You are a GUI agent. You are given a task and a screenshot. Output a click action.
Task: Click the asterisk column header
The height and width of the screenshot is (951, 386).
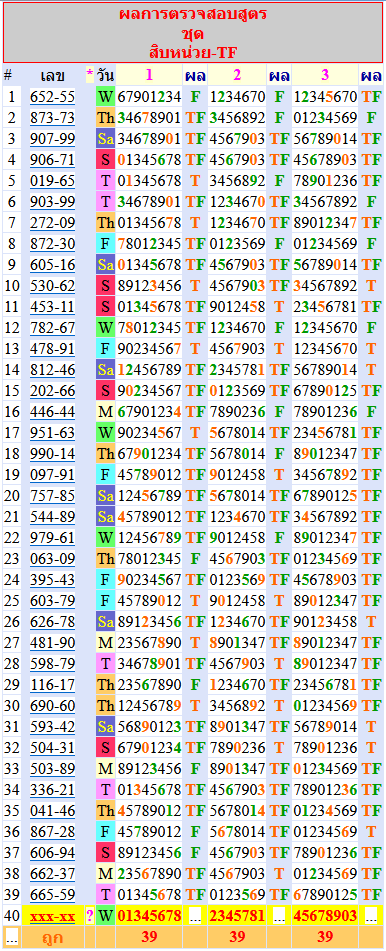point(90,75)
